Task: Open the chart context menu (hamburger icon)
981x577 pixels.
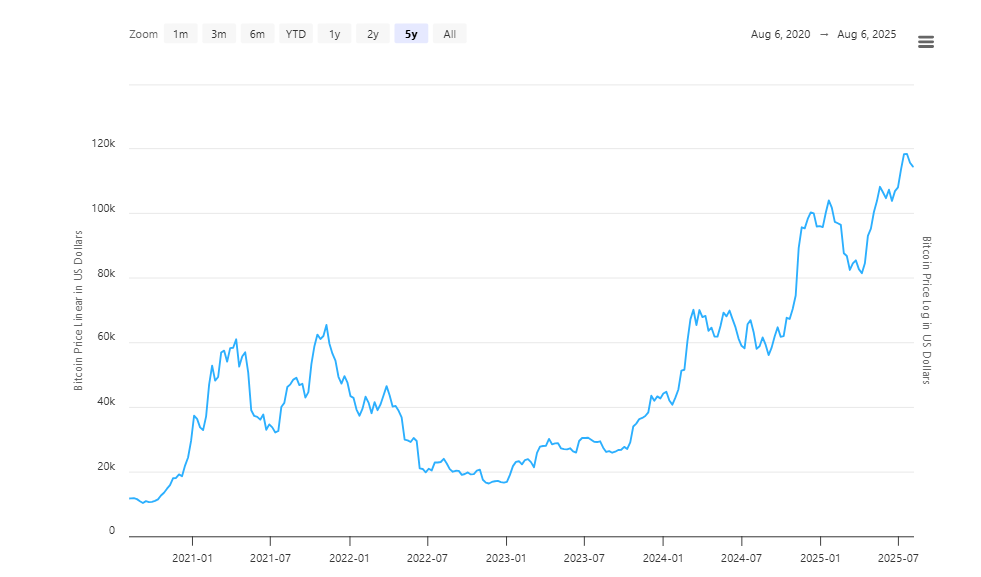Action: click(926, 42)
